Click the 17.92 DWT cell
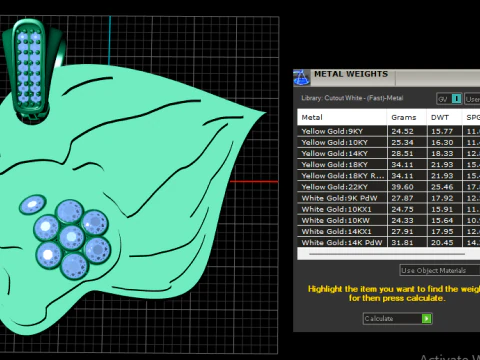The image size is (480, 360). tap(444, 198)
